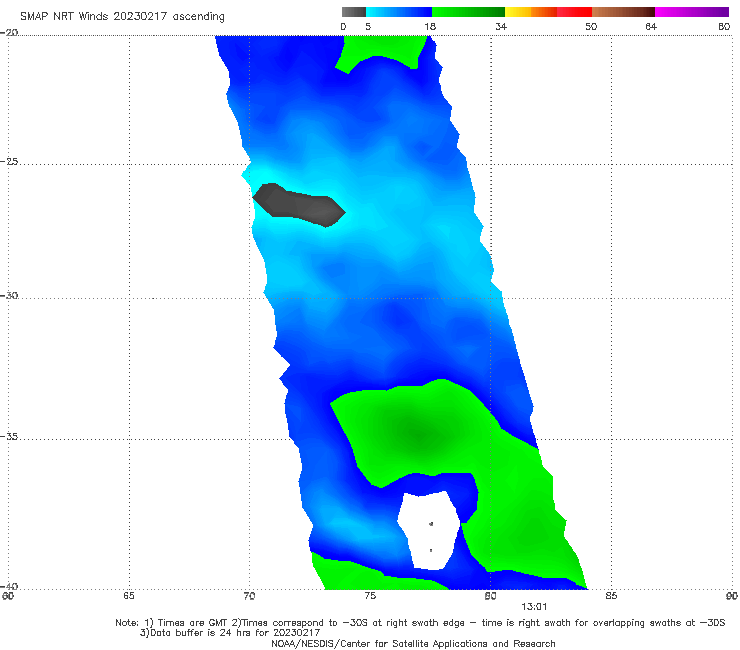Screen dimensions: 740x650
Task: Click the green 18-34 segment of the color bar
Action: click(x=468, y=12)
